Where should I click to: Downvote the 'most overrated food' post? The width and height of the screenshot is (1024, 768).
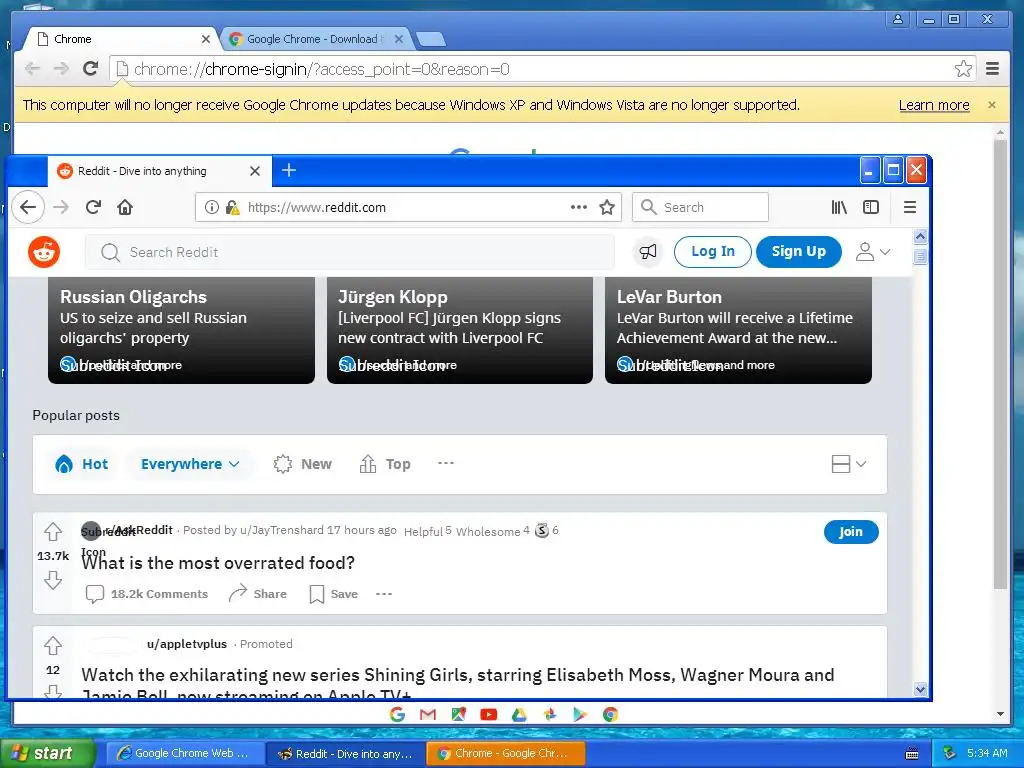point(53,580)
